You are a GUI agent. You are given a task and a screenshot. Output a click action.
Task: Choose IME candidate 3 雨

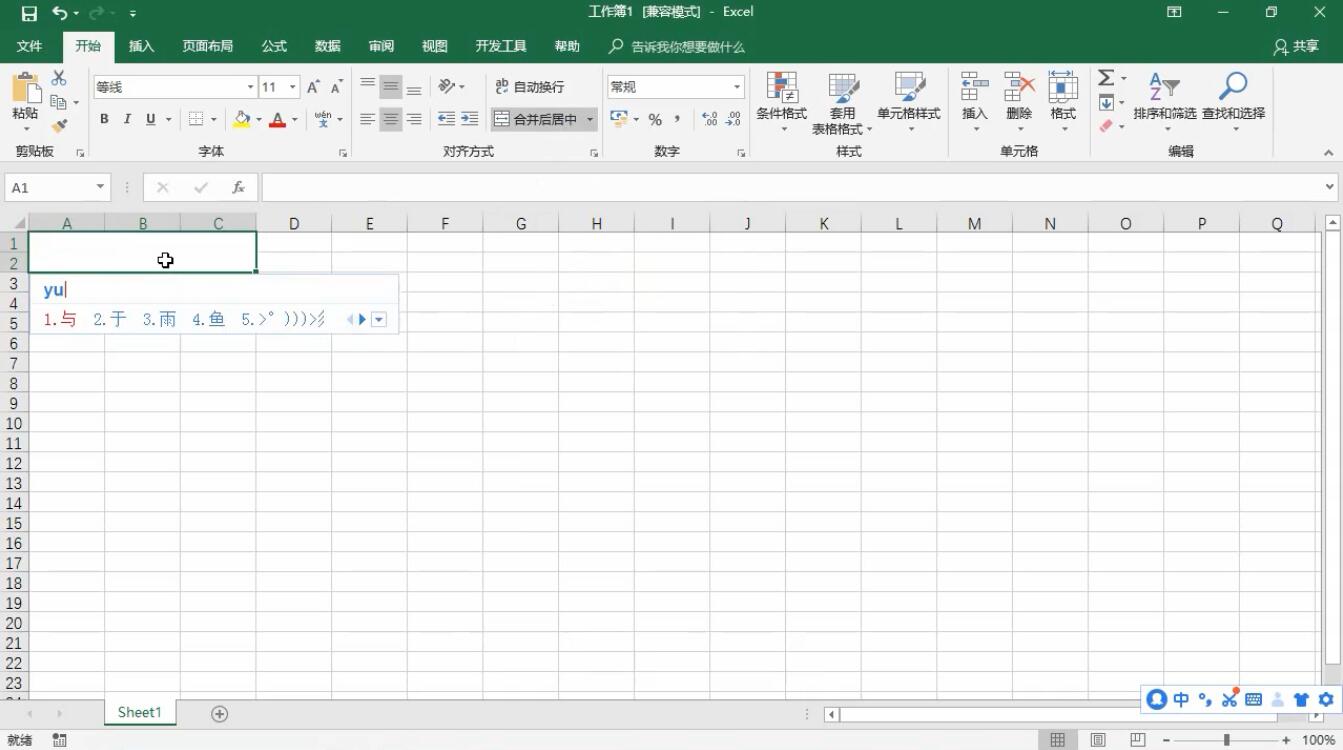159,319
